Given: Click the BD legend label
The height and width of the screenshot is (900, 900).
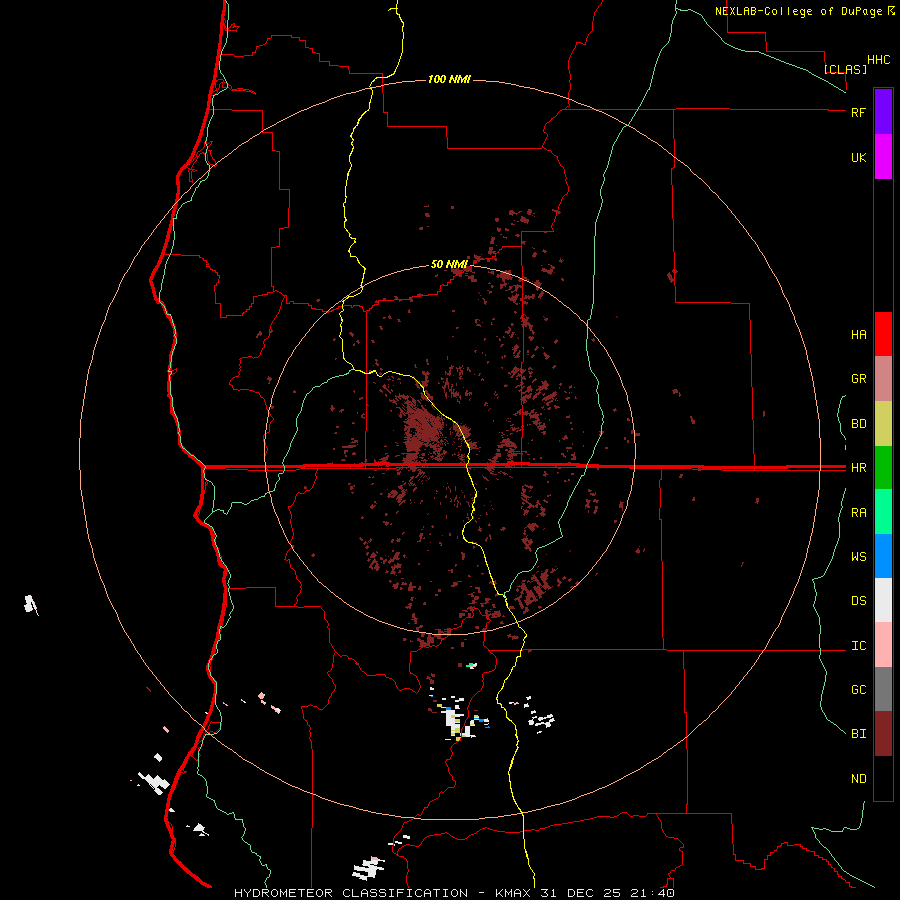Looking at the screenshot, I should (858, 424).
